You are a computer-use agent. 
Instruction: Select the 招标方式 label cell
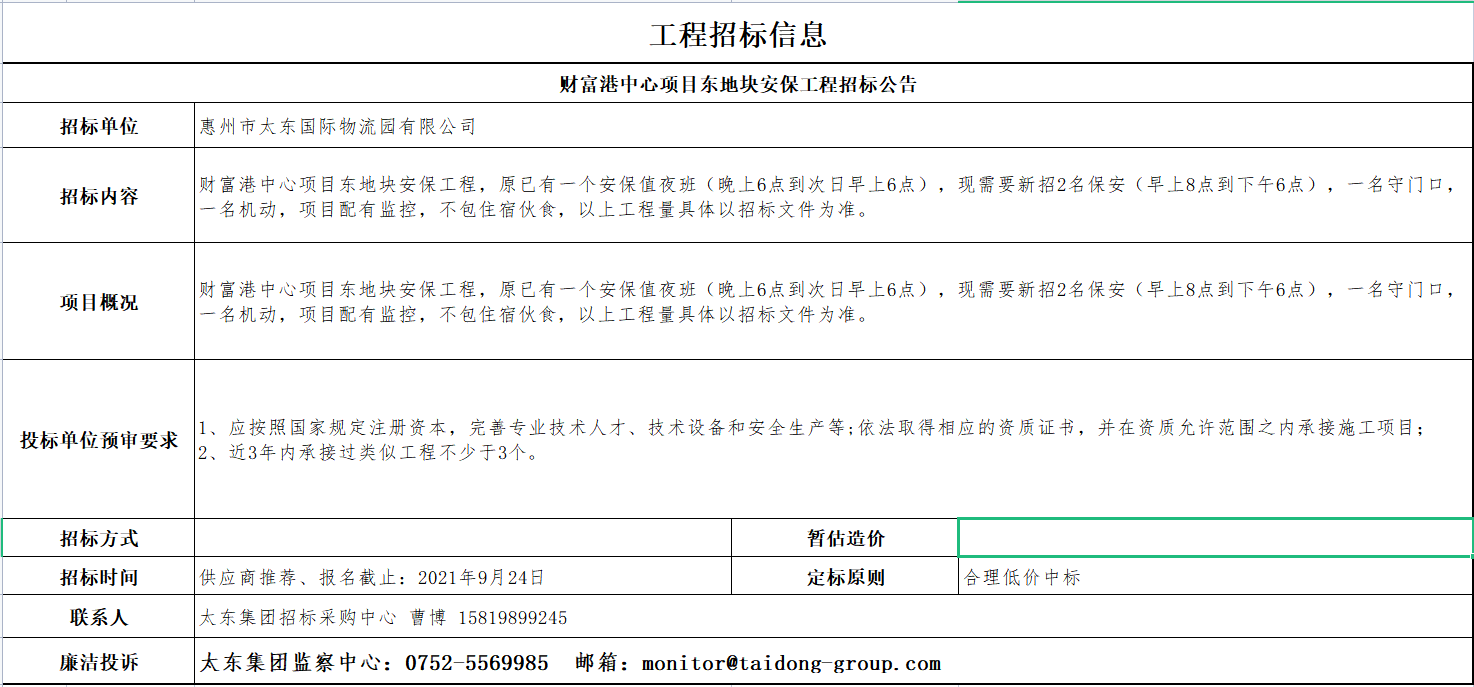point(99,539)
